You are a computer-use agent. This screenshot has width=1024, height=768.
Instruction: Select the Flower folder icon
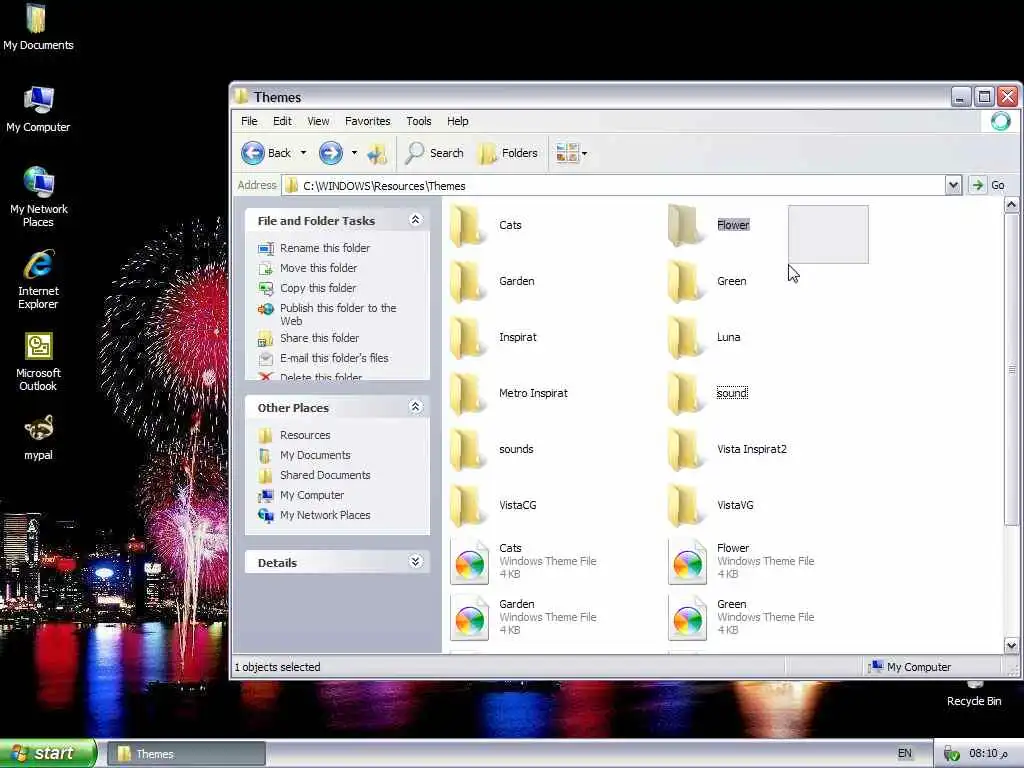pyautogui.click(x=684, y=225)
